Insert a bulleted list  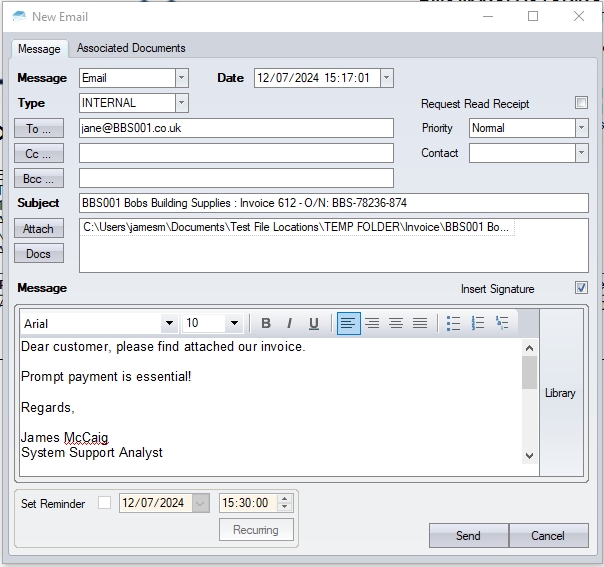coord(453,323)
